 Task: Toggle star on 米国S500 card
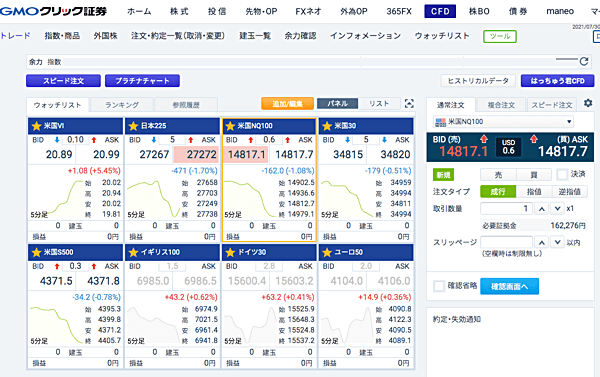[36, 252]
